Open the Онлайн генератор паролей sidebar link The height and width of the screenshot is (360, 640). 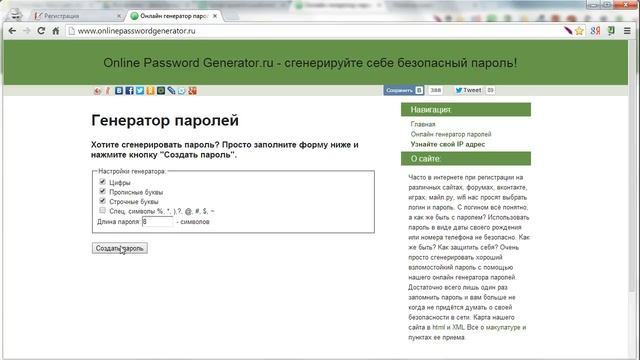451,134
